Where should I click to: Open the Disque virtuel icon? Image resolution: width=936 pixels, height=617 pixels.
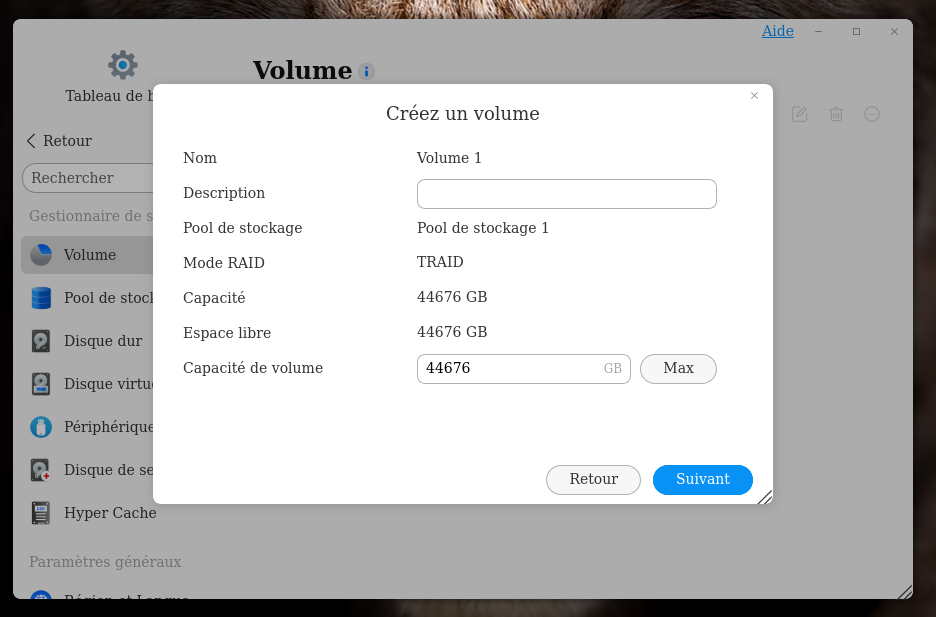(41, 384)
